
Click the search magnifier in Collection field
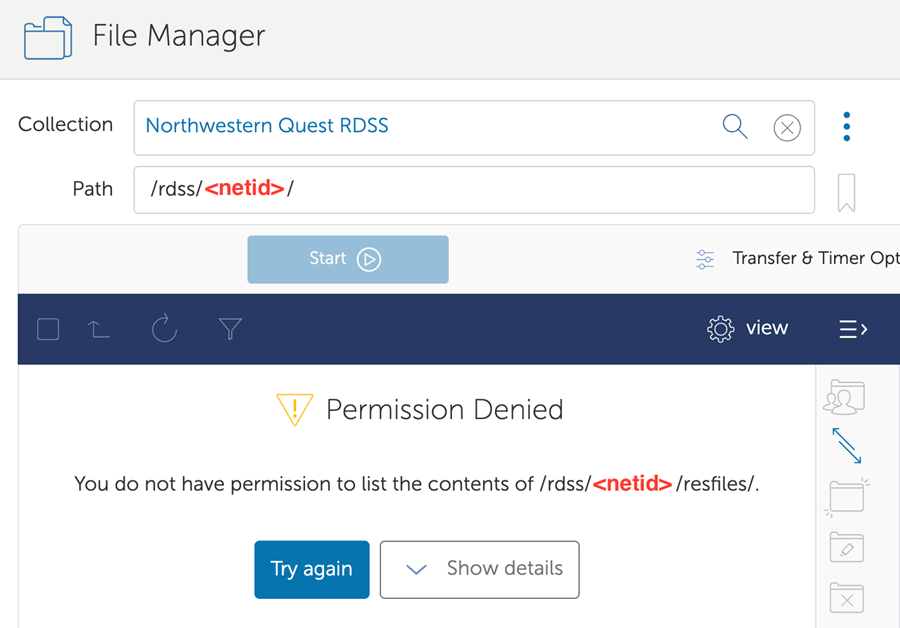735,127
